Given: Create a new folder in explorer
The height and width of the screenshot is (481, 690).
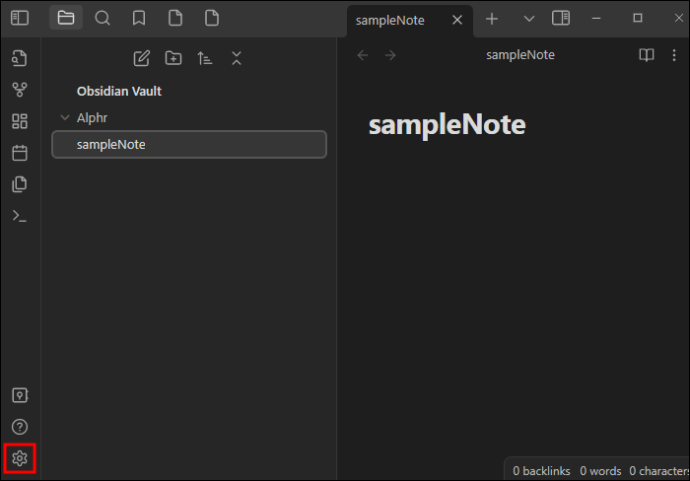Looking at the screenshot, I should [x=173, y=58].
